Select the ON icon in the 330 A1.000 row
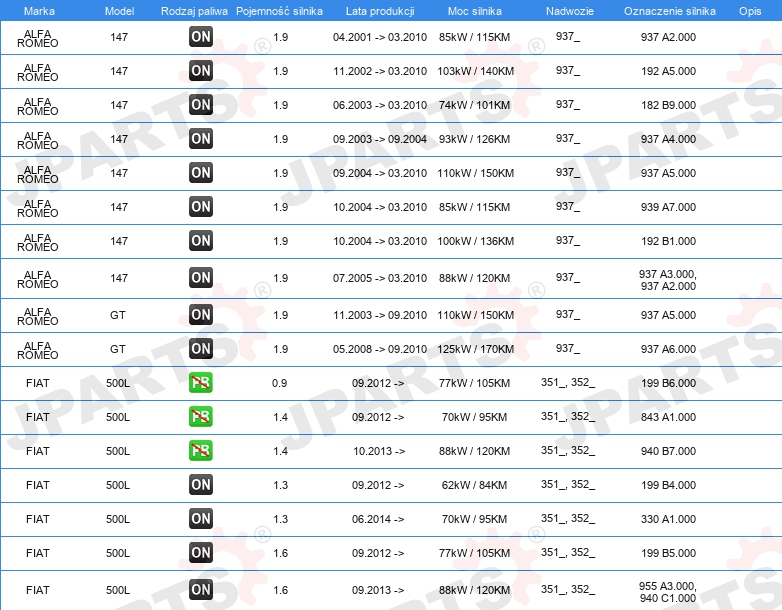The width and height of the screenshot is (782, 610). [201, 519]
